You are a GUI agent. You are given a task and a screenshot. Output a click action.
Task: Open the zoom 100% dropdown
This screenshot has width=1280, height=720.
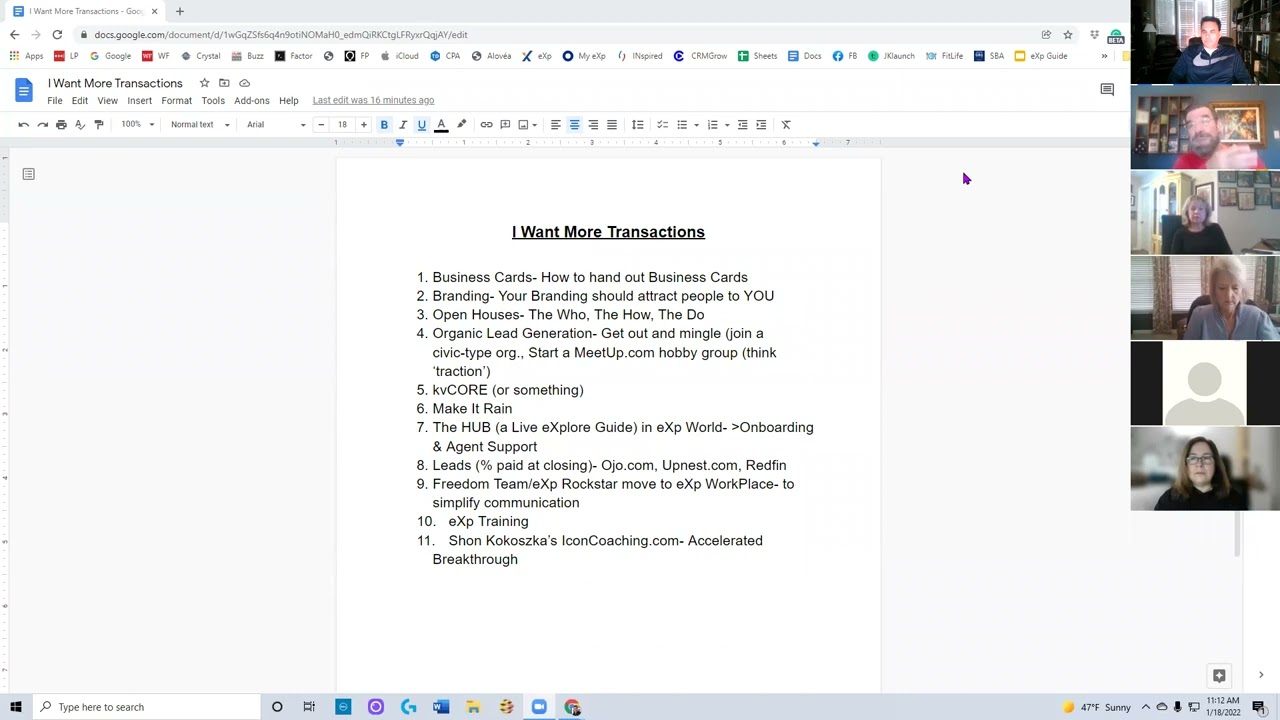[x=138, y=125]
